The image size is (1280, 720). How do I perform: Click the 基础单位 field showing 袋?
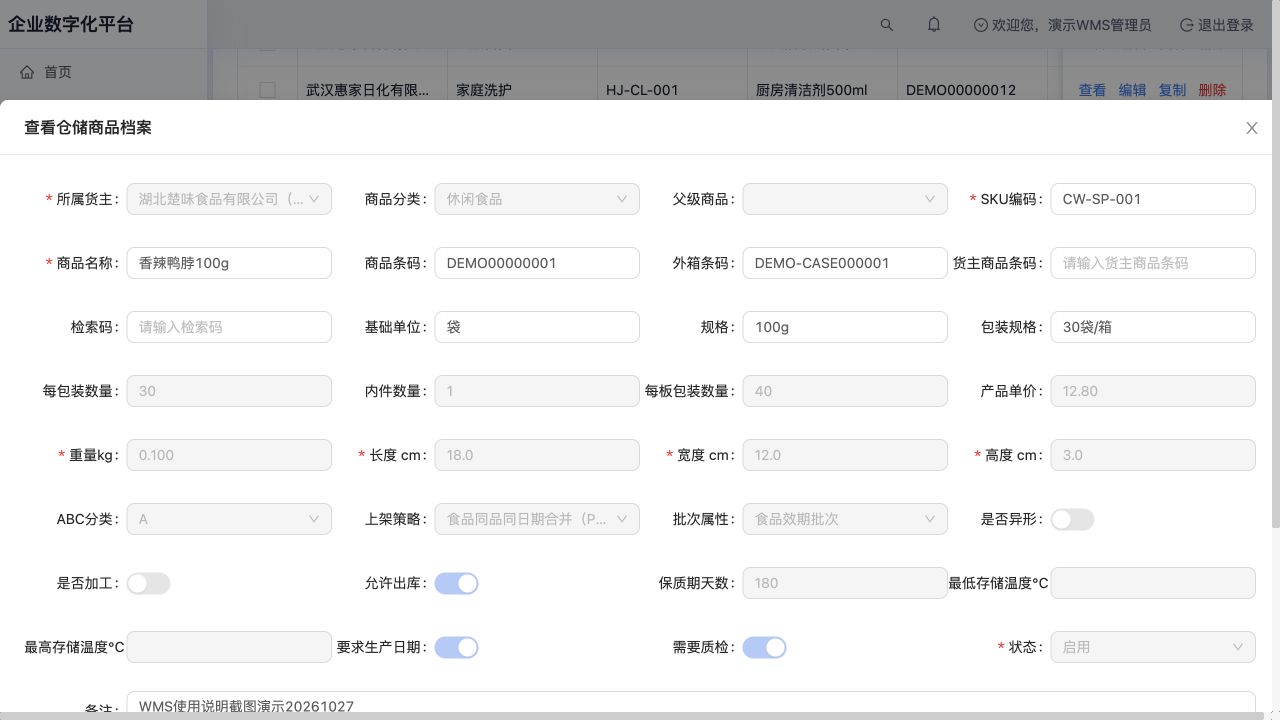pos(537,327)
